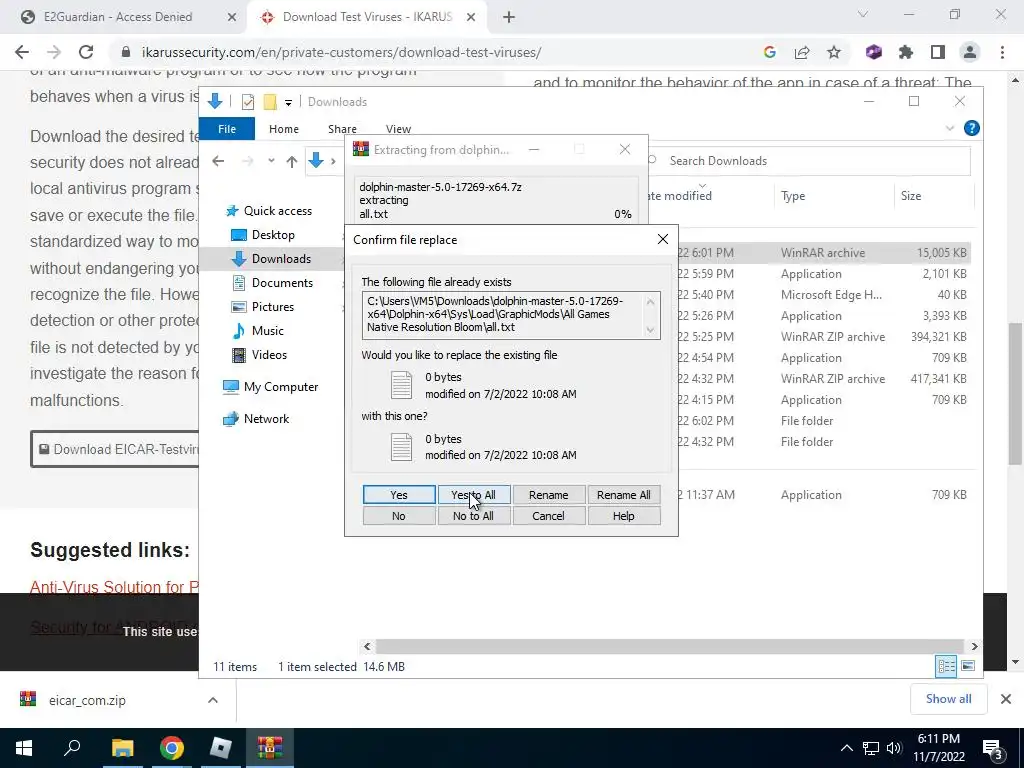Click the Chrome address bar URL
The width and height of the screenshot is (1024, 768).
[x=341, y=52]
